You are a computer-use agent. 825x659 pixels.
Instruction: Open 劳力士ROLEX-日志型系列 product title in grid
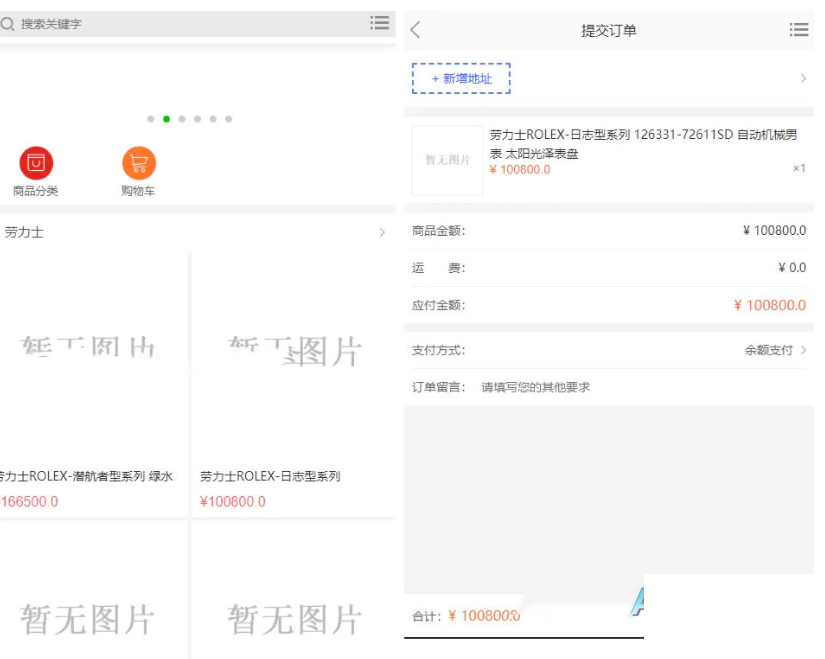click(x=270, y=476)
